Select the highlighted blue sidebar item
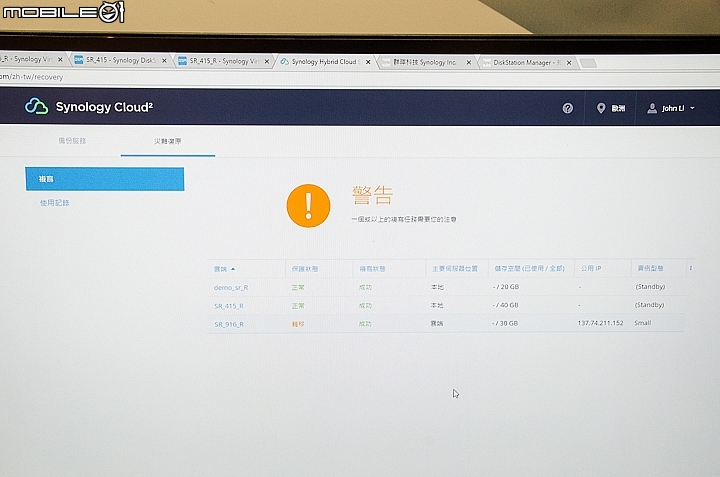 [105, 179]
